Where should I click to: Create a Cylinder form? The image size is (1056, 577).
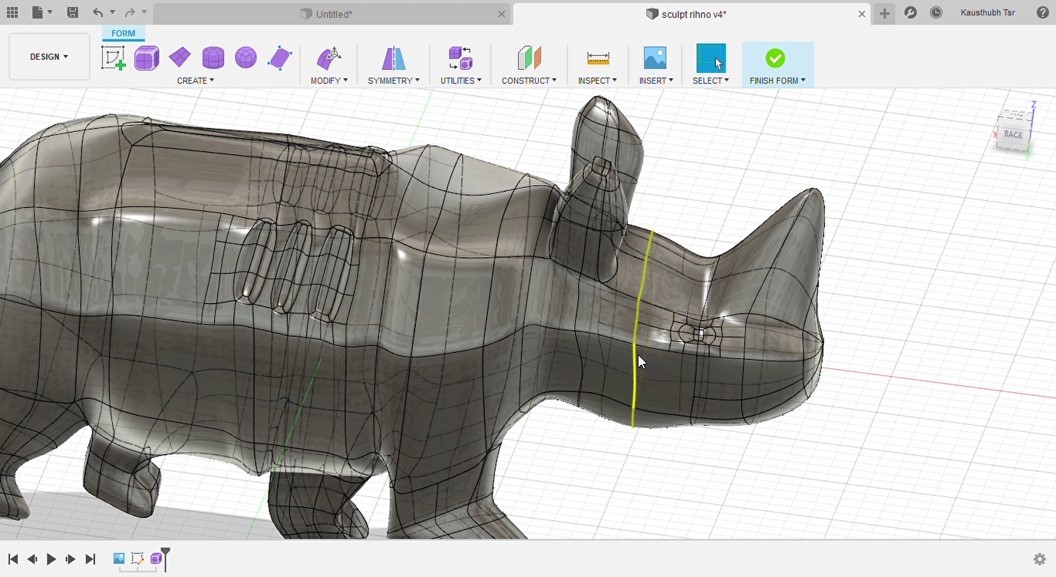point(213,58)
